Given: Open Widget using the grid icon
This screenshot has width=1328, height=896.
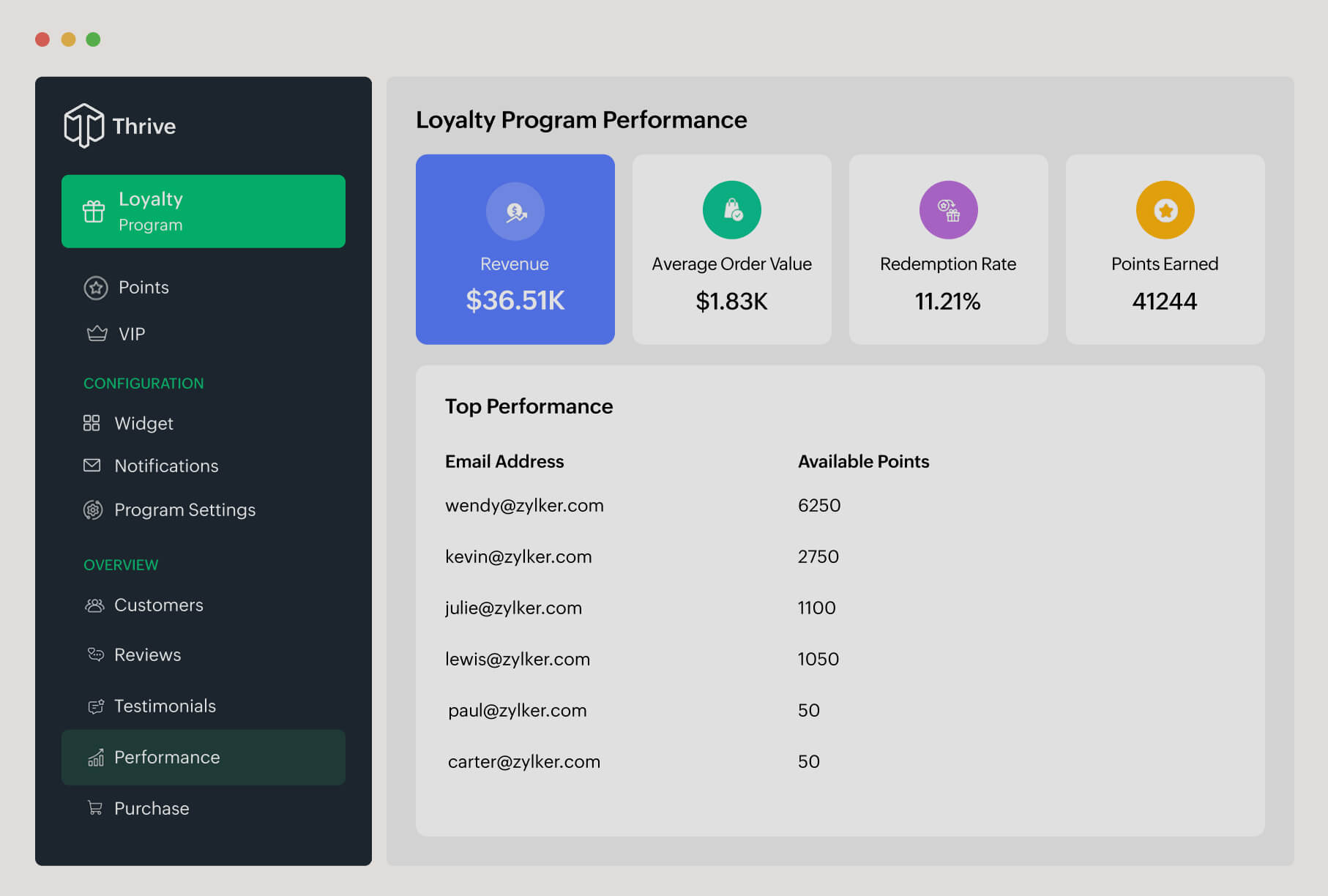Looking at the screenshot, I should tap(92, 422).
